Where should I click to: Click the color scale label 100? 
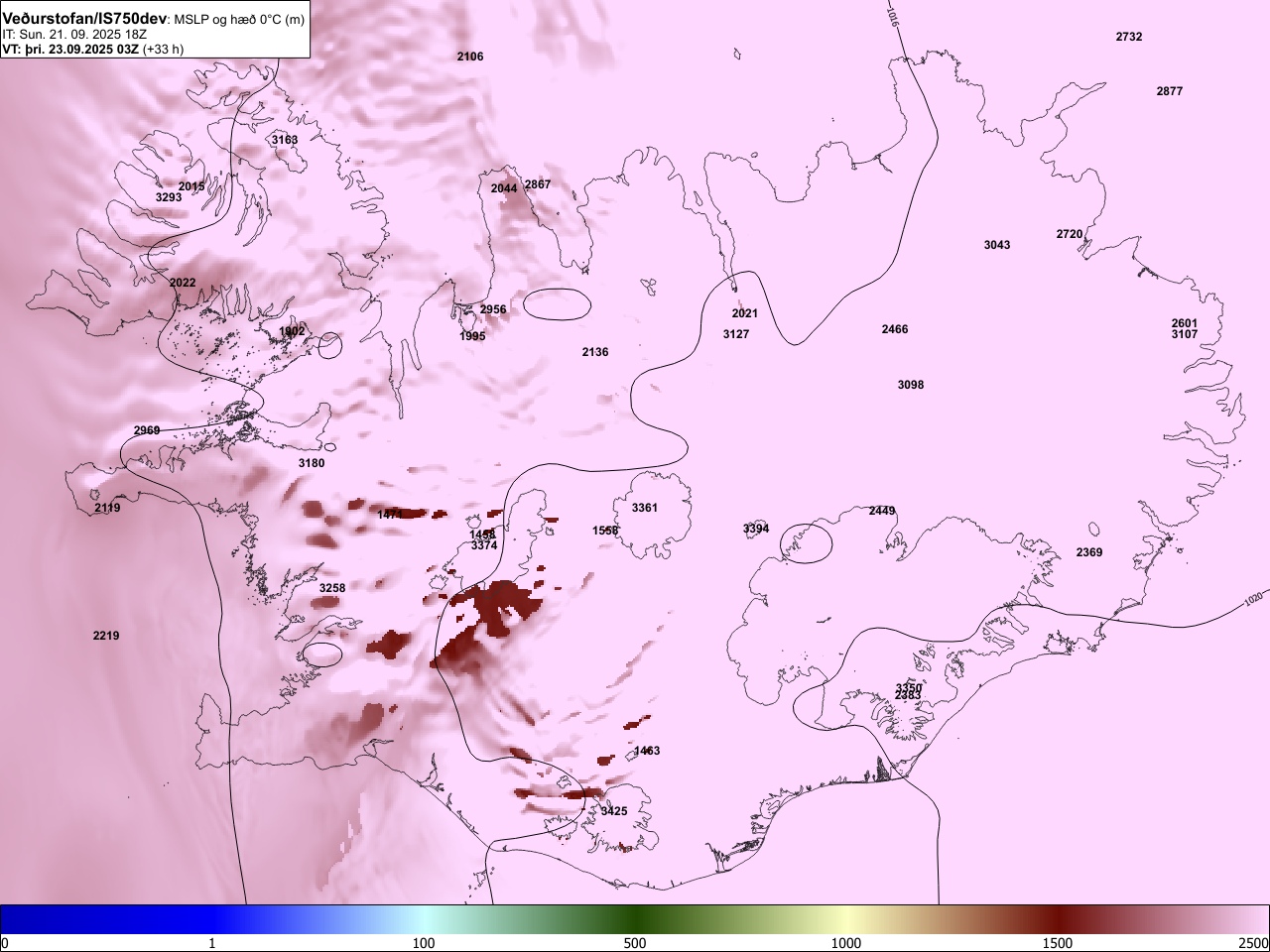424,943
